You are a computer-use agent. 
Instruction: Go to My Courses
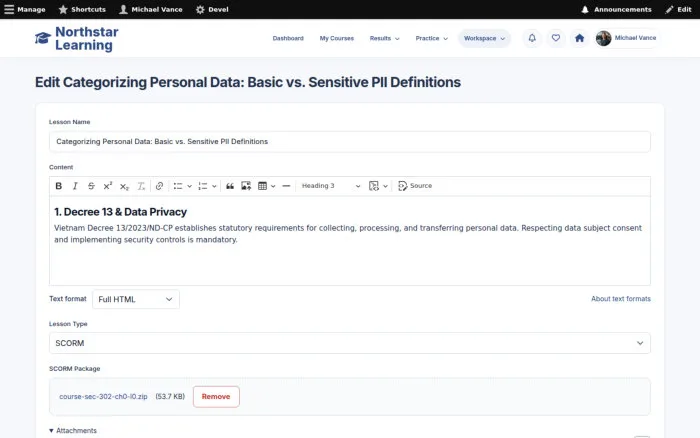click(337, 38)
